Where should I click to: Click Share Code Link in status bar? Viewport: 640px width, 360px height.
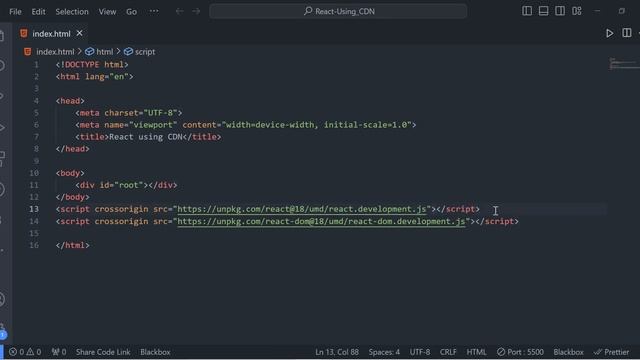click(103, 352)
